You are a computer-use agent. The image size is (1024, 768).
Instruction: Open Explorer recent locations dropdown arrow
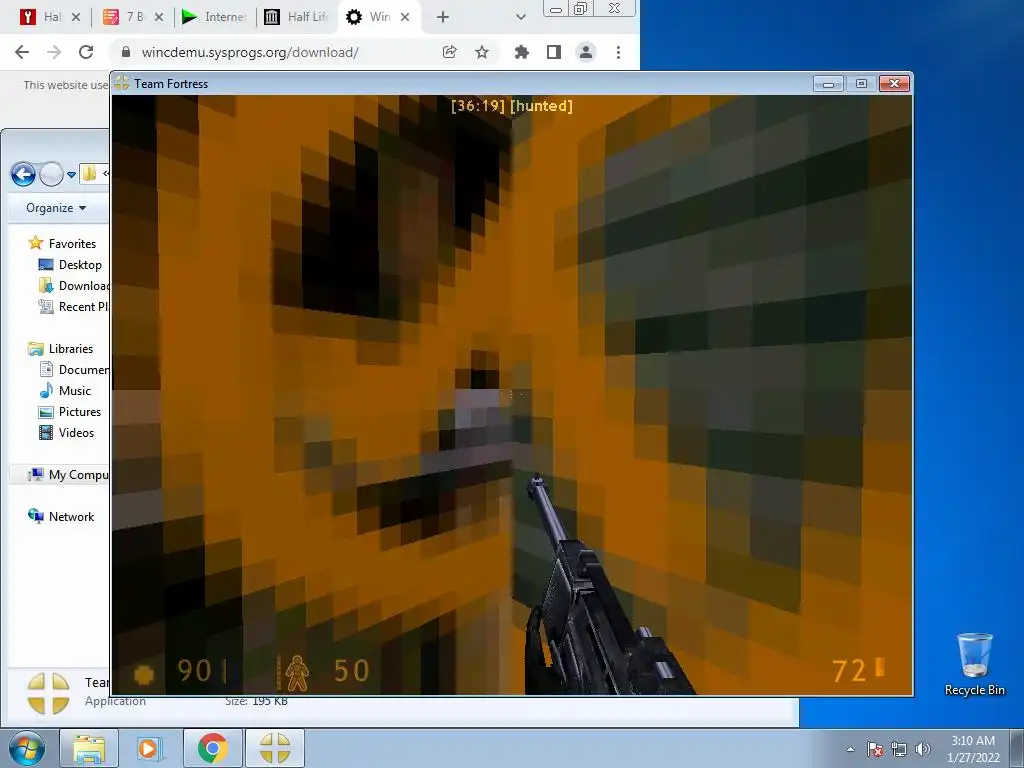coord(71,175)
